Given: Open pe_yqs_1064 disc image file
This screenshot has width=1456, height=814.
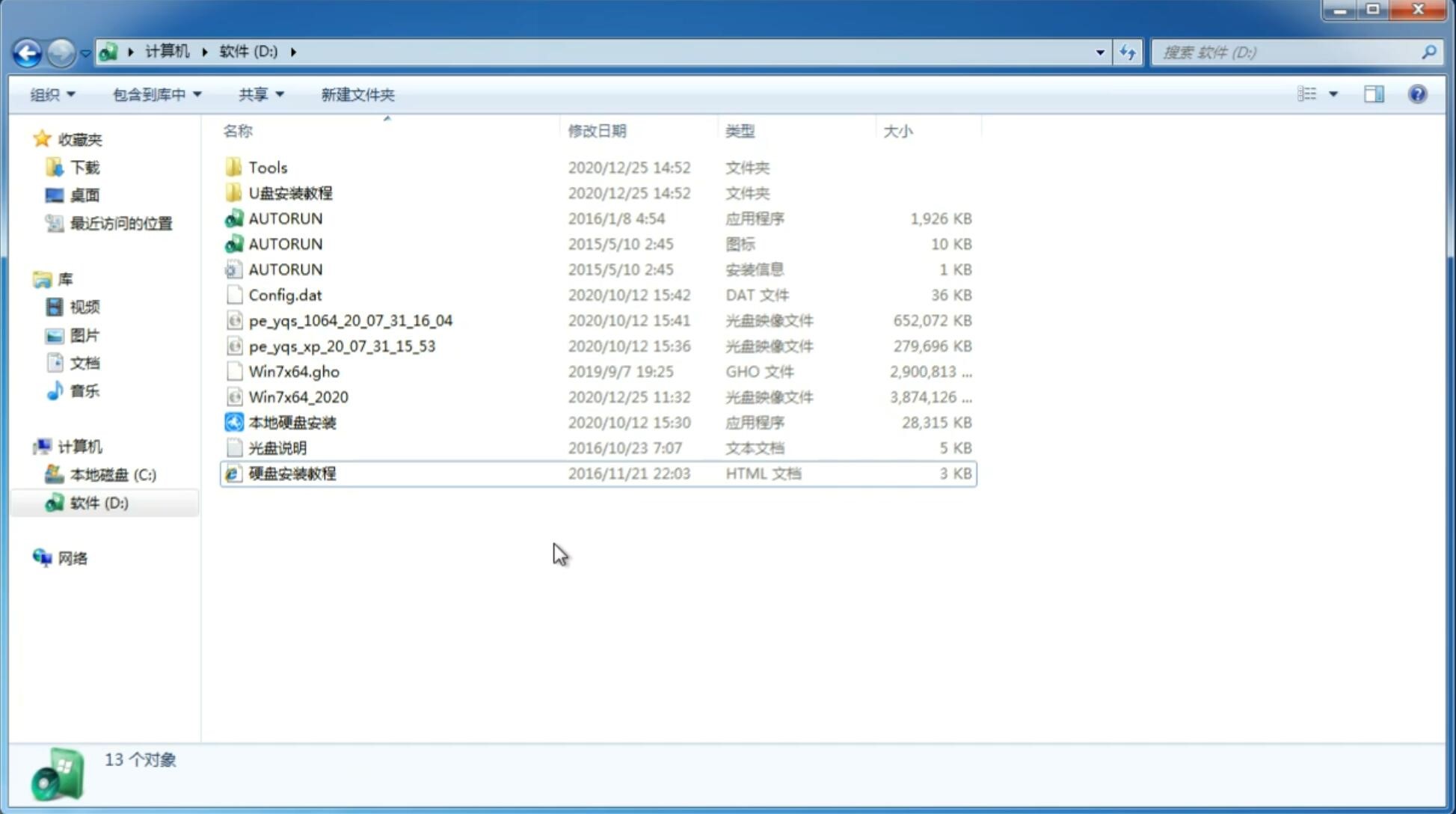Looking at the screenshot, I should [350, 320].
